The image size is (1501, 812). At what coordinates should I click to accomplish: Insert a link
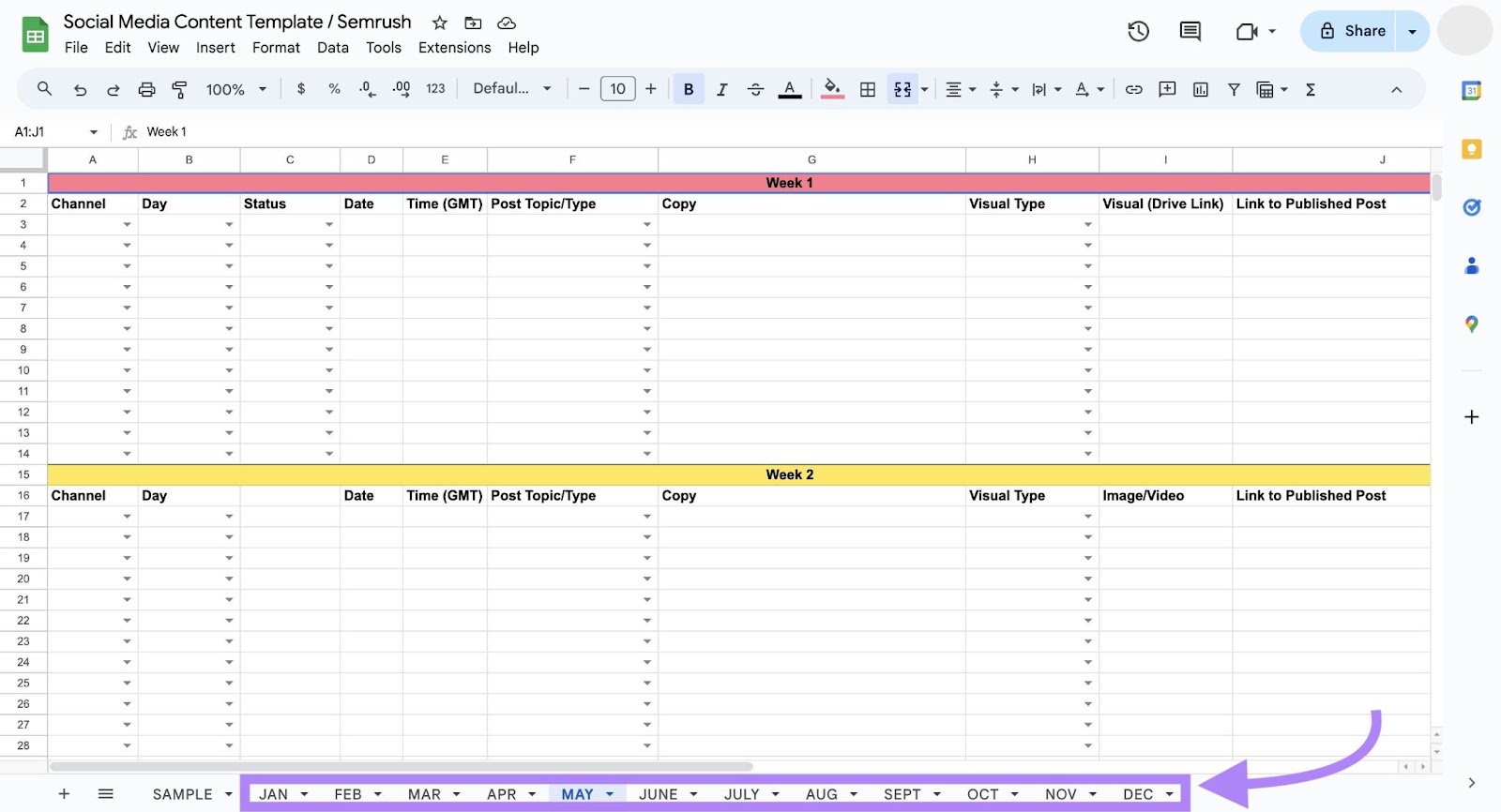tap(1133, 89)
